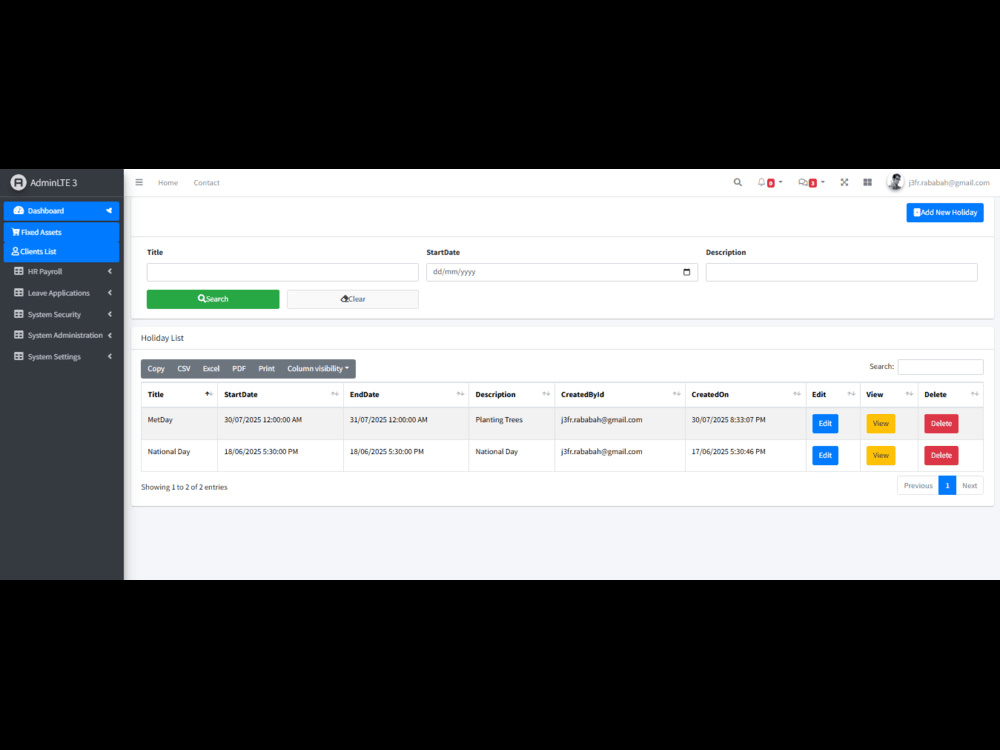Viewport: 1000px width, 750px height.
Task: Open the StartDate calendar picker icon
Action: click(x=687, y=272)
